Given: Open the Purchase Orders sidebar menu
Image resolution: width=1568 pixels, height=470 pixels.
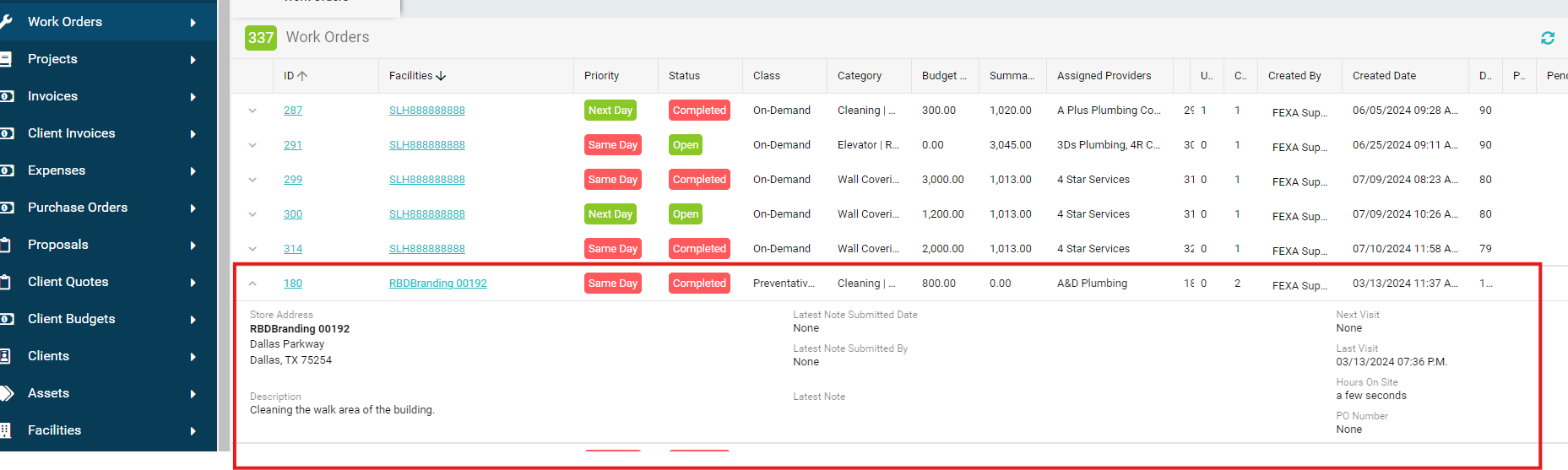Looking at the screenshot, I should [78, 208].
